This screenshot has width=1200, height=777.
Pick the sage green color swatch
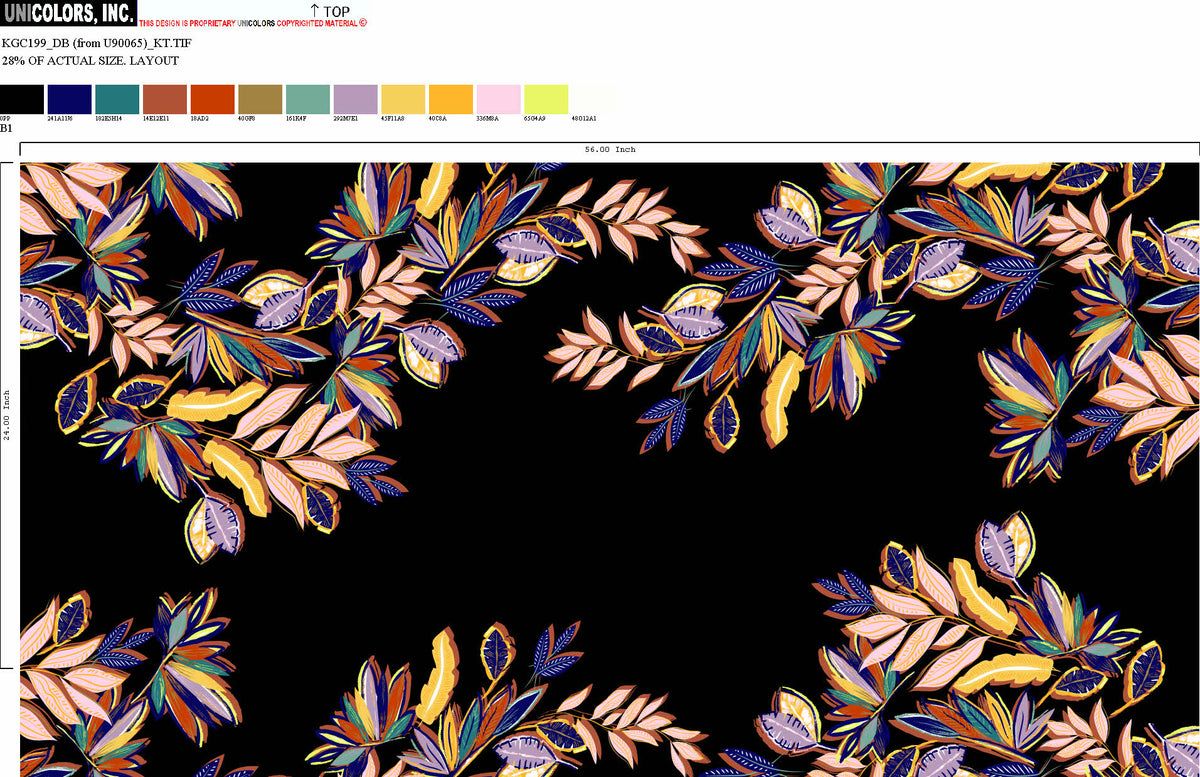tap(308, 99)
